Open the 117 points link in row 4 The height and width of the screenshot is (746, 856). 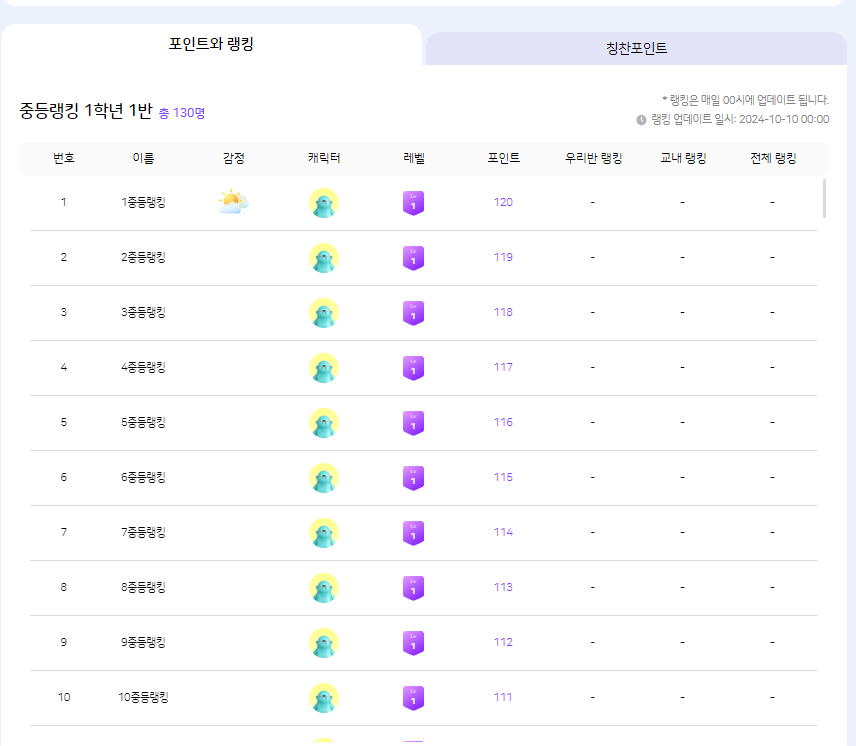(503, 367)
